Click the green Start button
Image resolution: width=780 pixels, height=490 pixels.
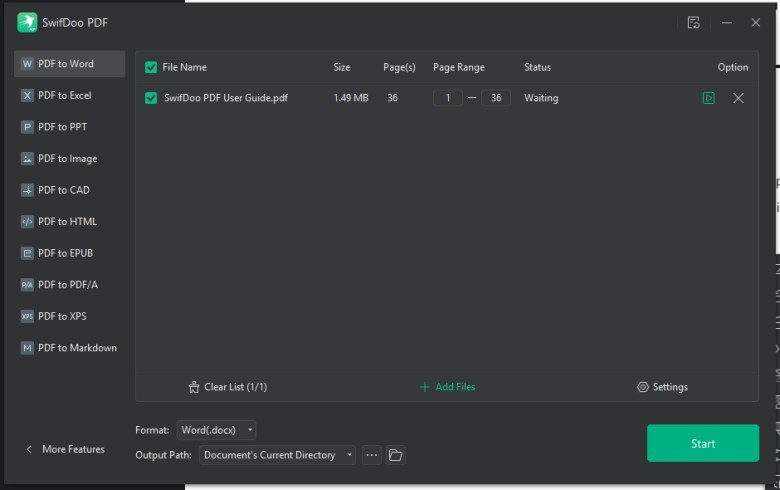pos(702,443)
